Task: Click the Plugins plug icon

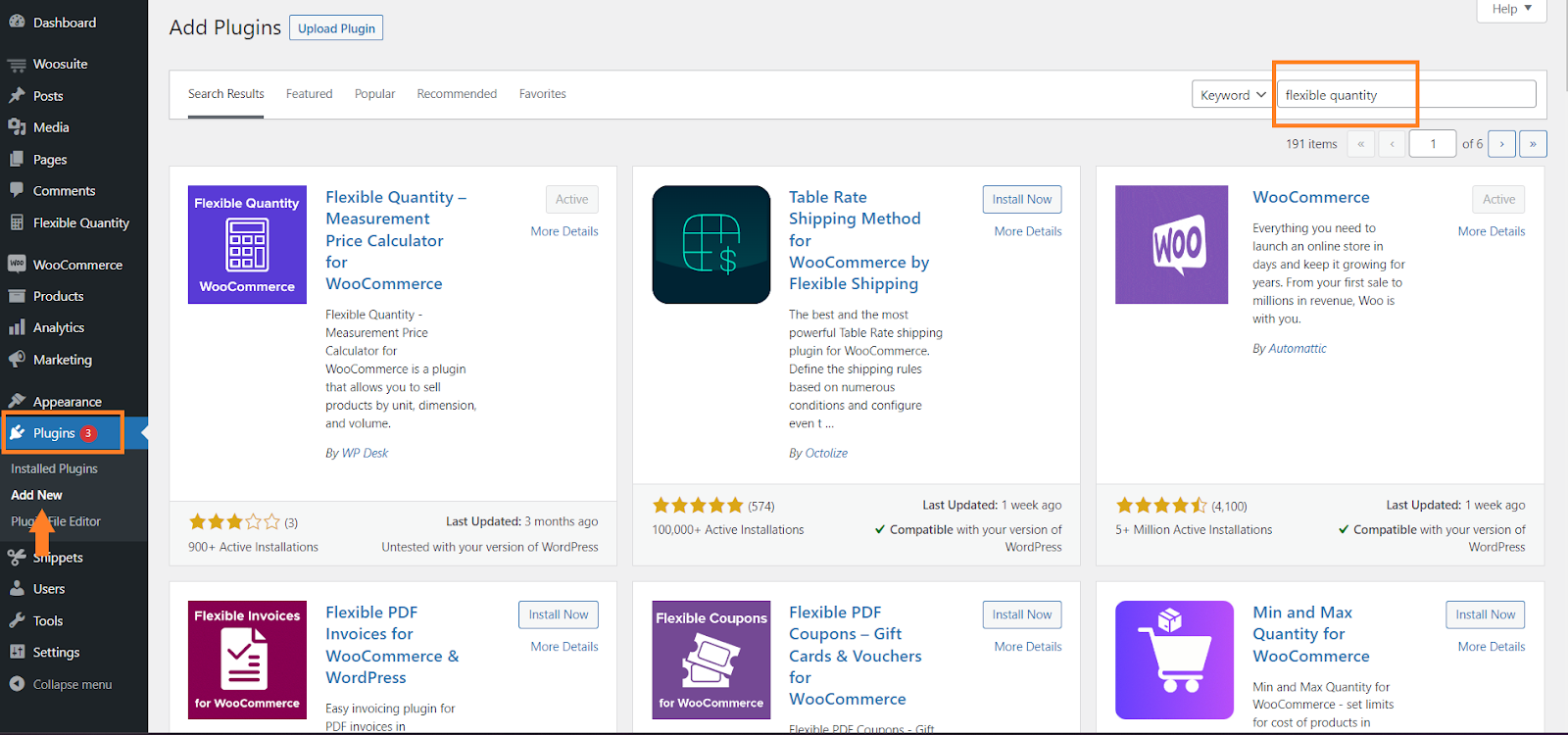Action: click(17, 432)
